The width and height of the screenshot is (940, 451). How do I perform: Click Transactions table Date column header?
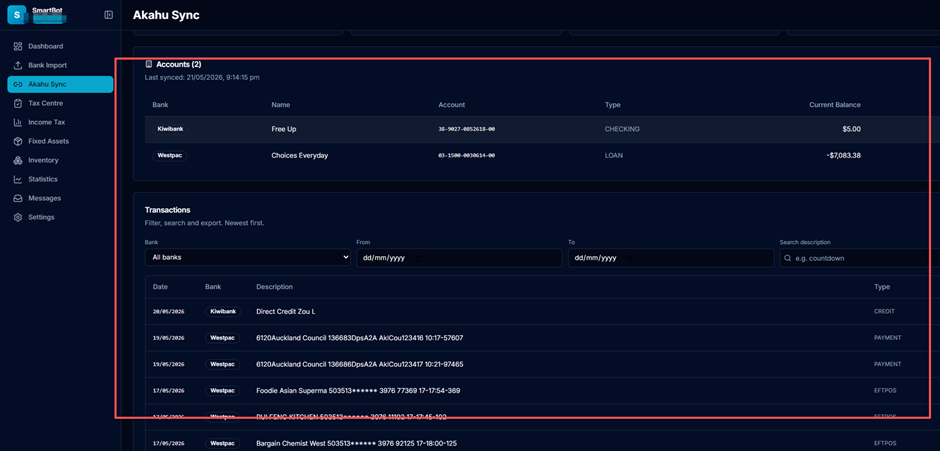160,287
